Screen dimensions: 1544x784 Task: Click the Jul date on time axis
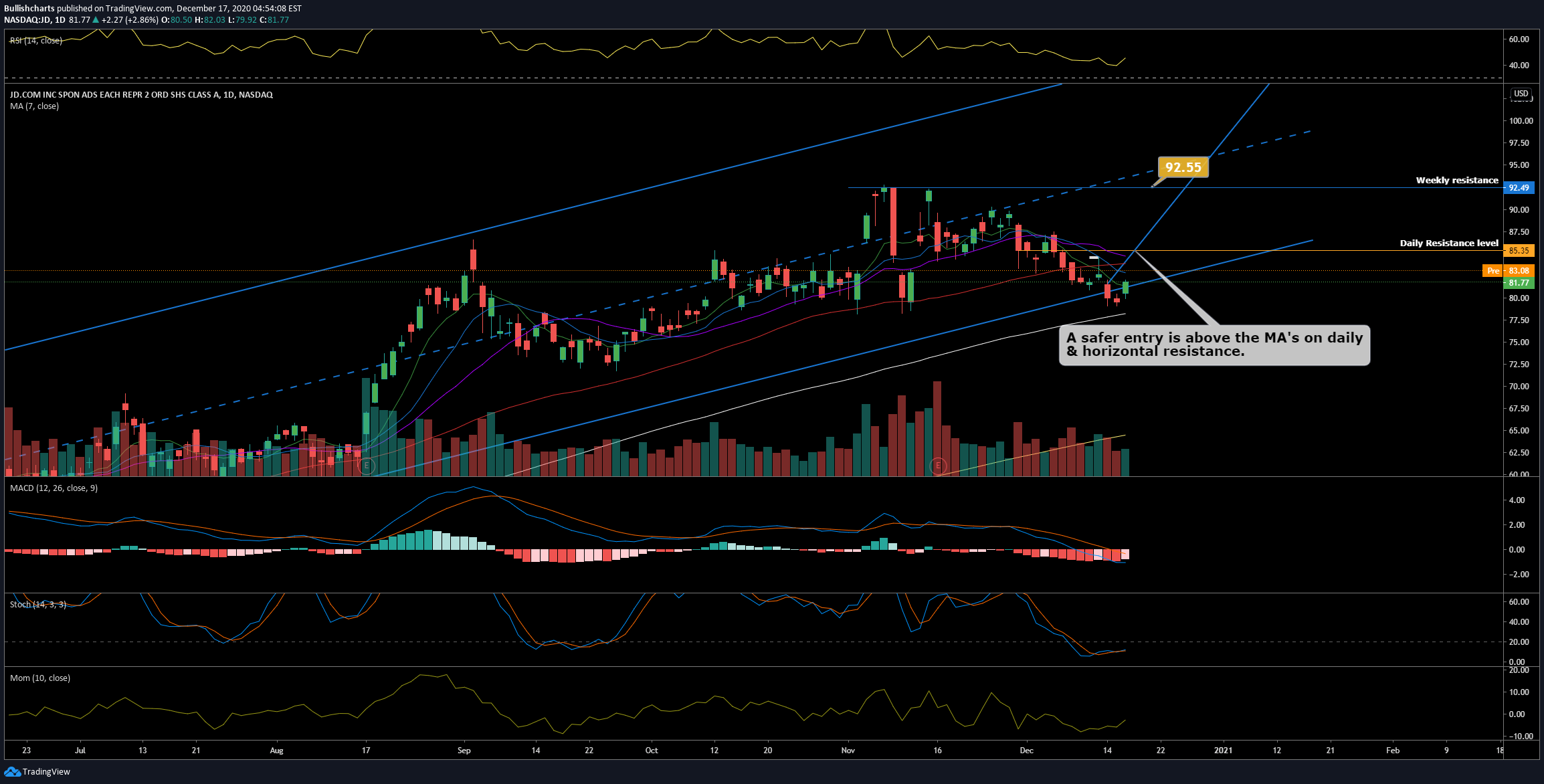click(x=80, y=751)
